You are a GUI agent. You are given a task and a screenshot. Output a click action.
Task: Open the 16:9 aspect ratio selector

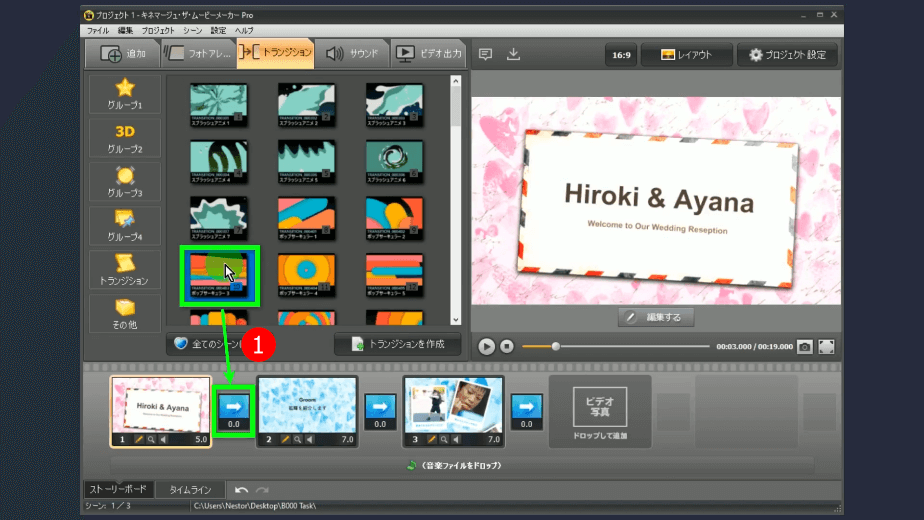click(x=619, y=54)
